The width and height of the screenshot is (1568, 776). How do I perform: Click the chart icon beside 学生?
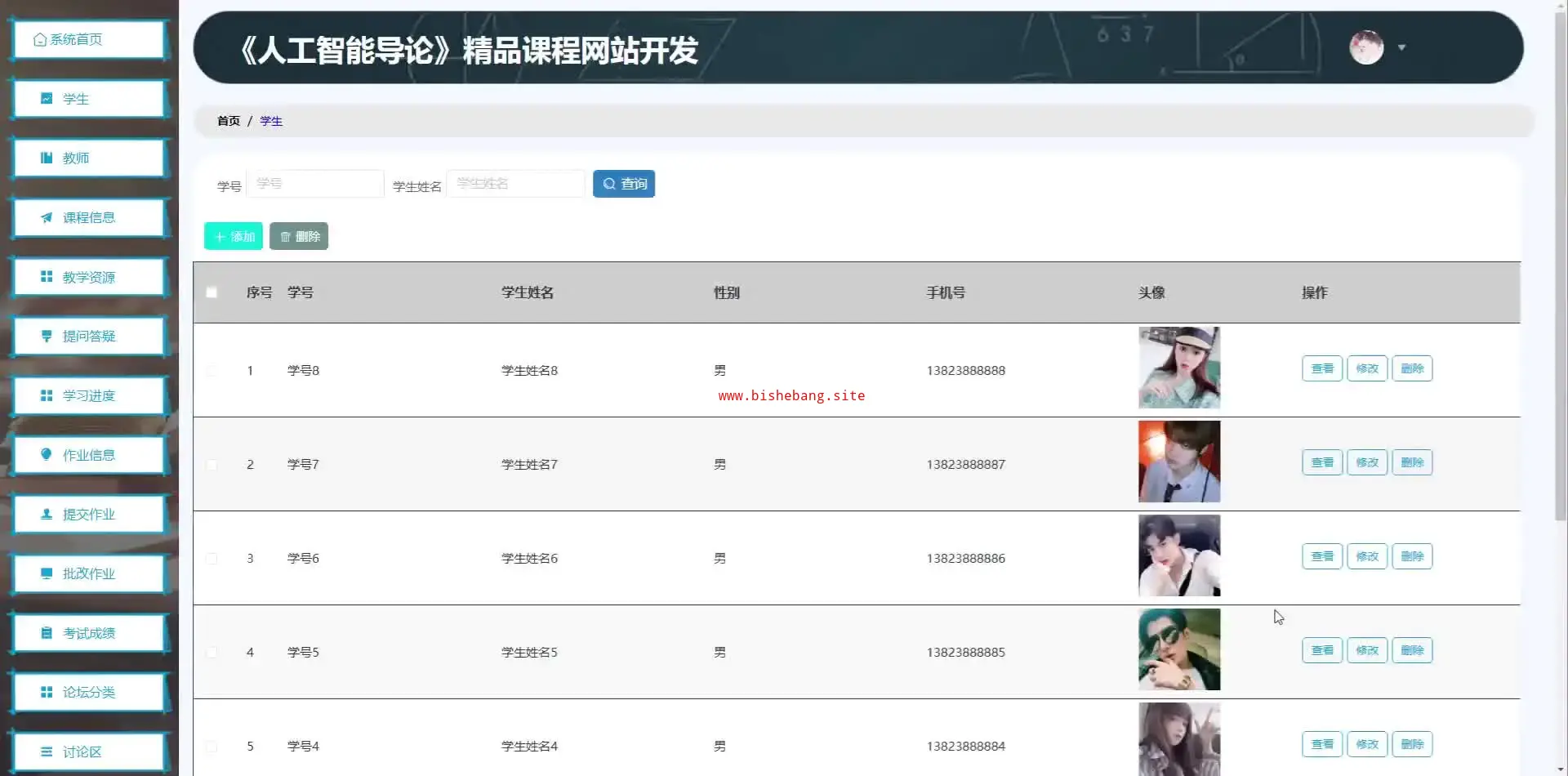click(x=47, y=99)
